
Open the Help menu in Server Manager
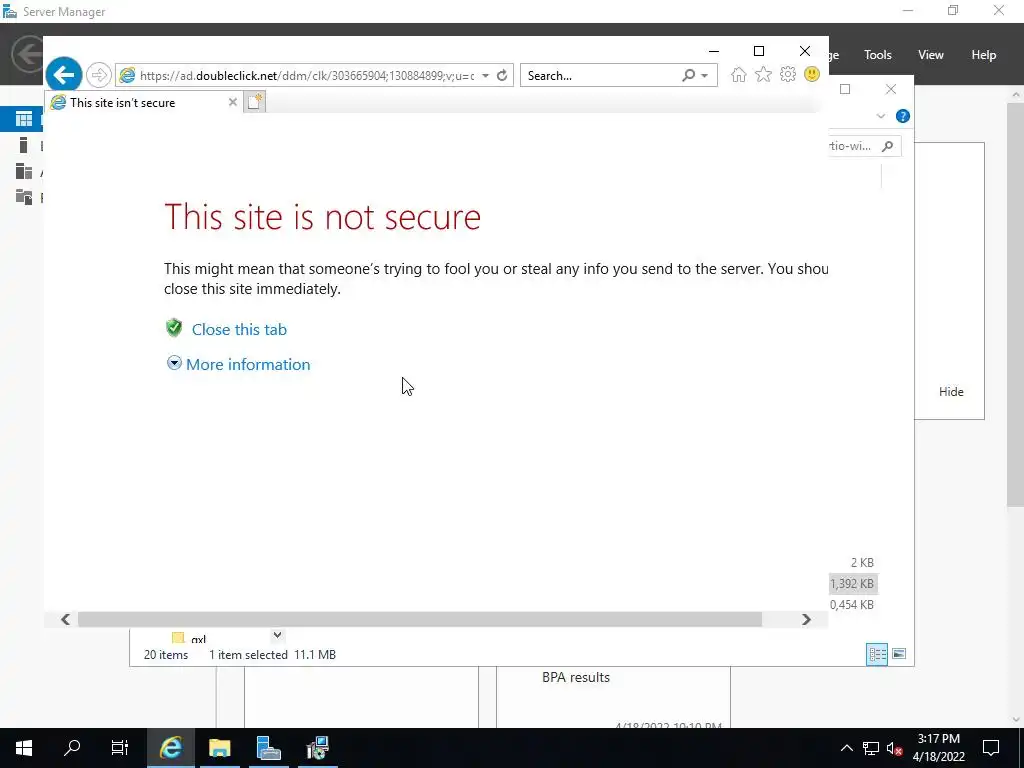point(983,55)
